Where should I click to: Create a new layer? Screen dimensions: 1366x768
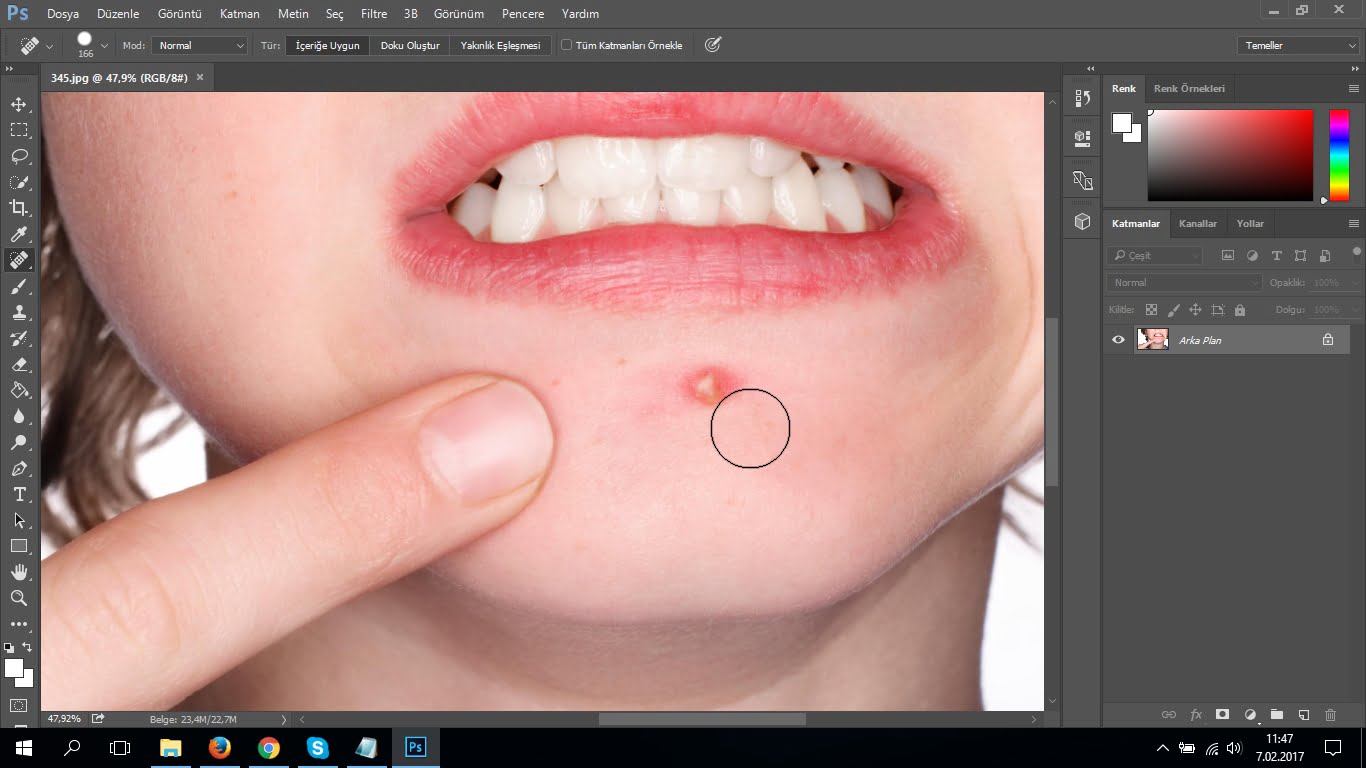[1303, 714]
